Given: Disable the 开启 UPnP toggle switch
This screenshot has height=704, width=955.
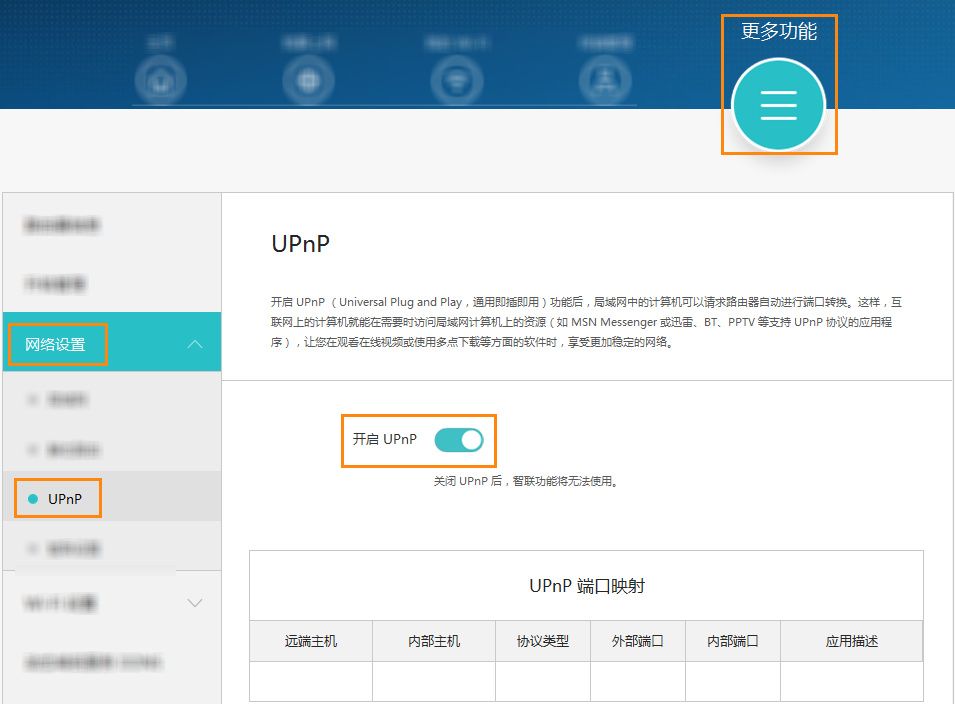Looking at the screenshot, I should (x=459, y=439).
